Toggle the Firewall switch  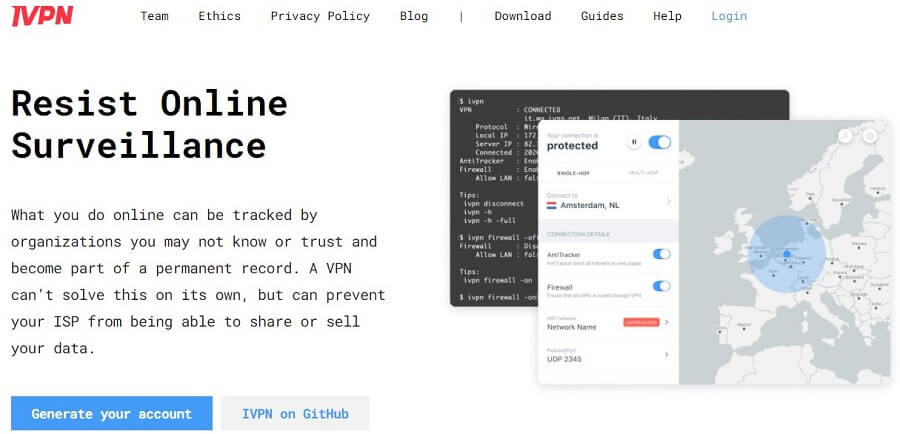coord(661,286)
